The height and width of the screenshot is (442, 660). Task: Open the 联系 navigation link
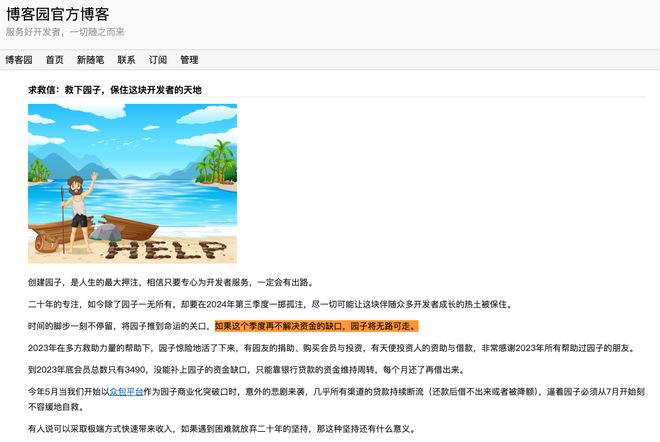(x=126, y=60)
